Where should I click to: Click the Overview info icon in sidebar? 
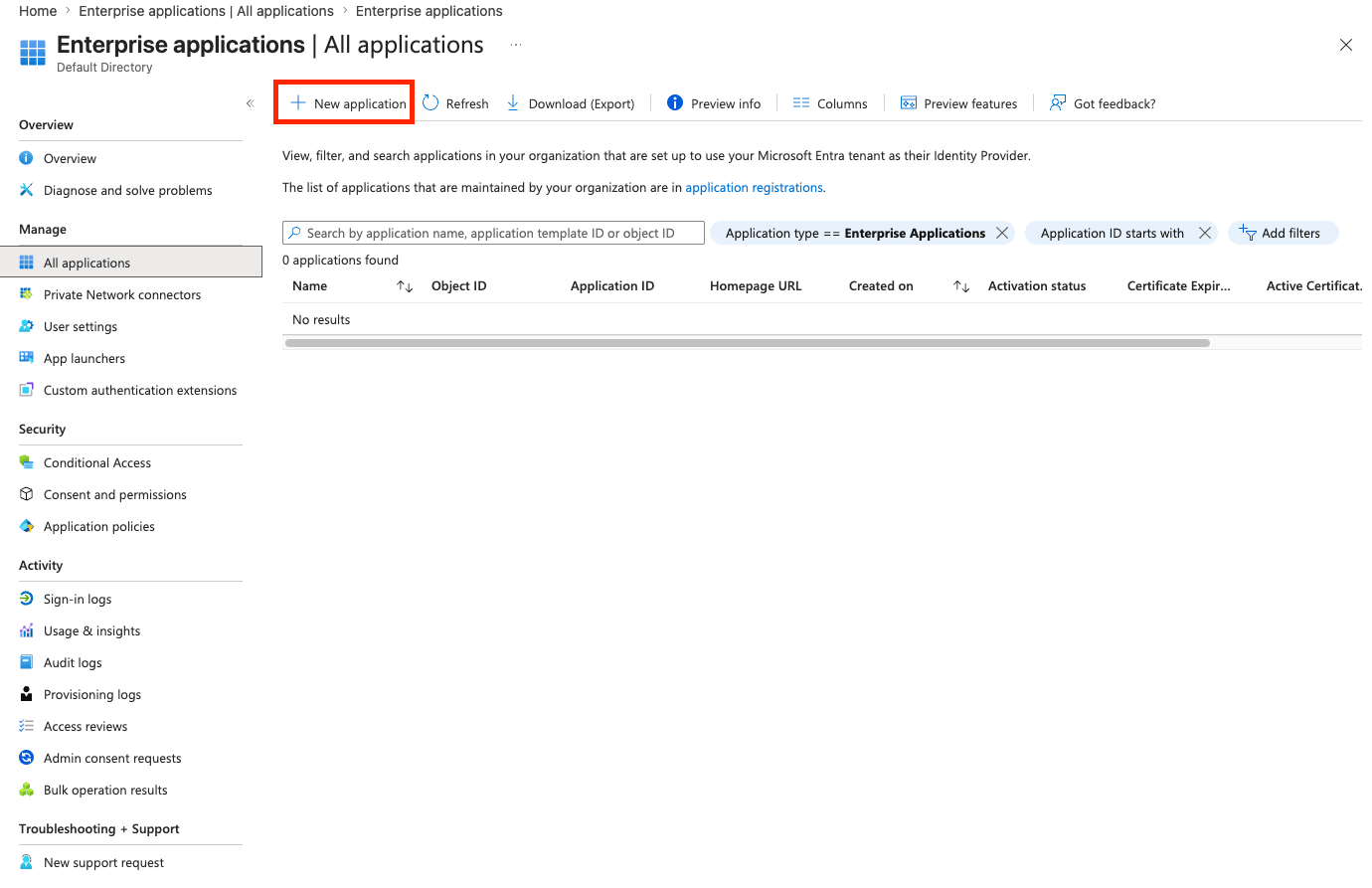[x=27, y=158]
